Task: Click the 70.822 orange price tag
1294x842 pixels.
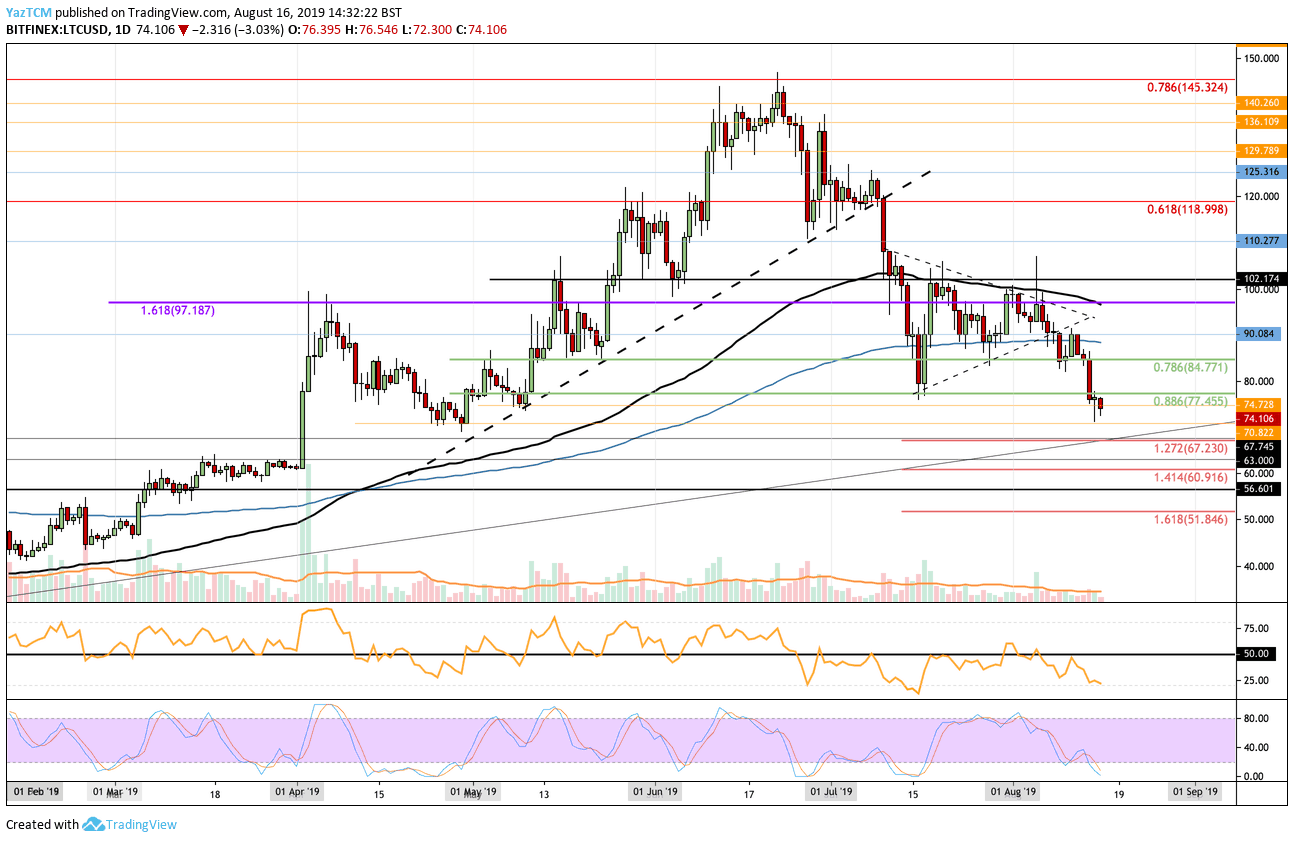Action: pyautogui.click(x=1261, y=432)
